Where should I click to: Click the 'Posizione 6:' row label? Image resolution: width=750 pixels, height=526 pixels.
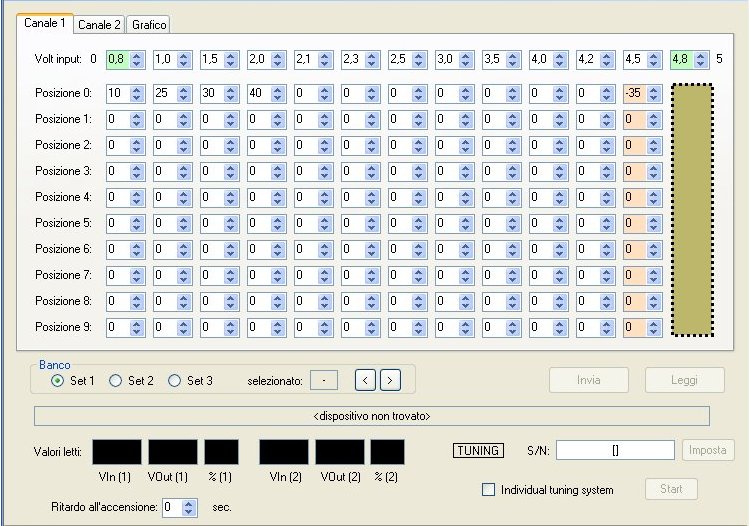tap(63, 249)
